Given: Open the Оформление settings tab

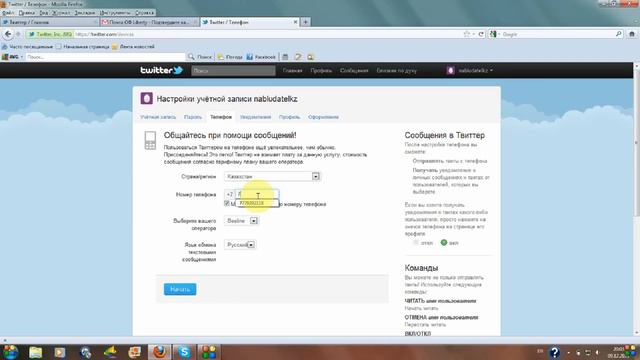Looking at the screenshot, I should 323,117.
